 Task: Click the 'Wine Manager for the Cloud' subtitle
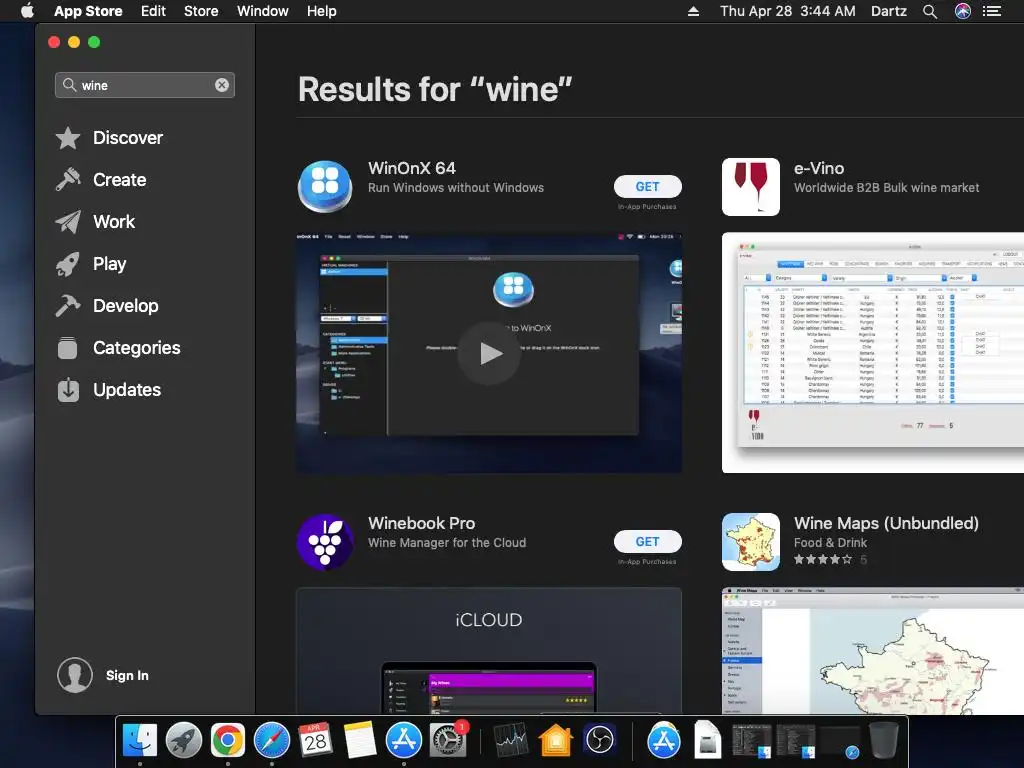447,543
